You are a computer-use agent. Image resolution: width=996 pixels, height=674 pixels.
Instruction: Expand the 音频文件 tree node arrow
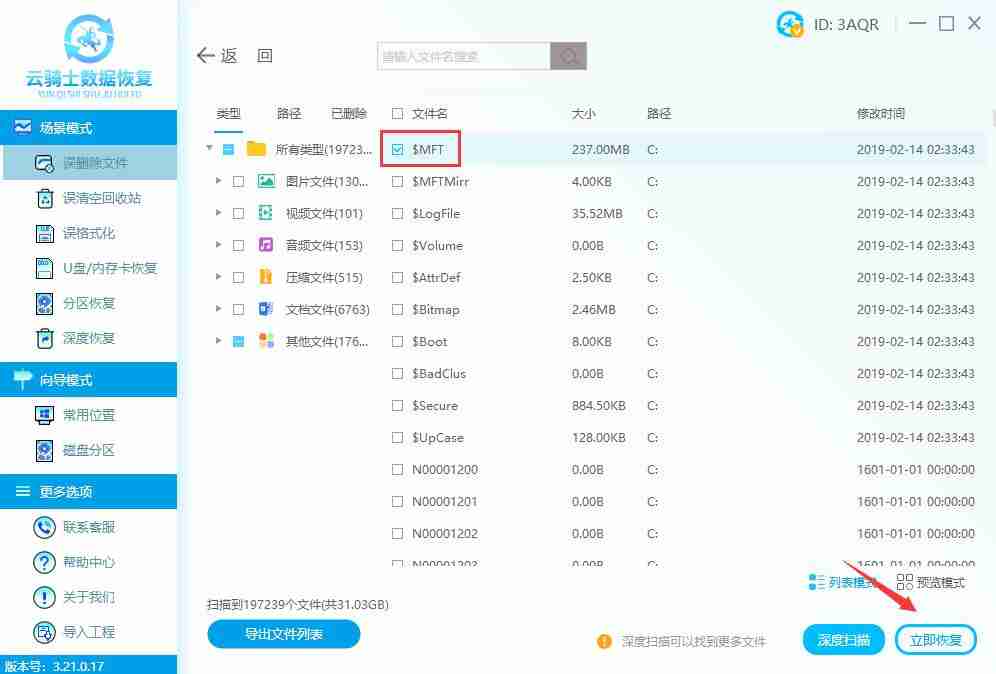pos(219,245)
